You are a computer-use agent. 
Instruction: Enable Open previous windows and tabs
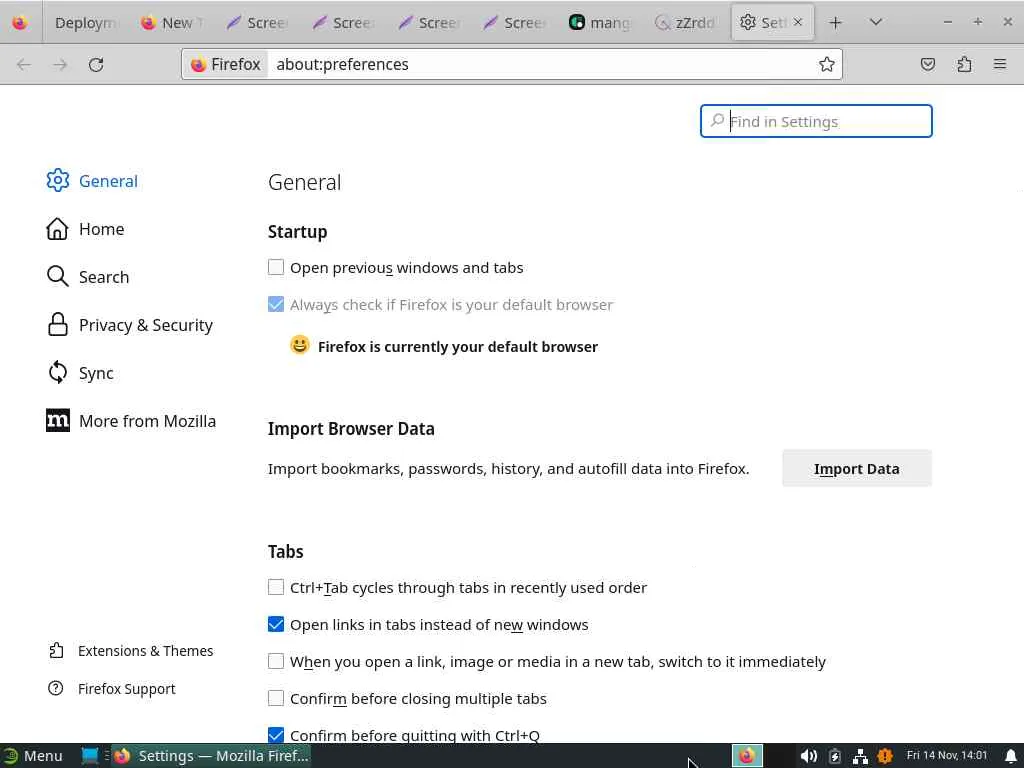[276, 267]
